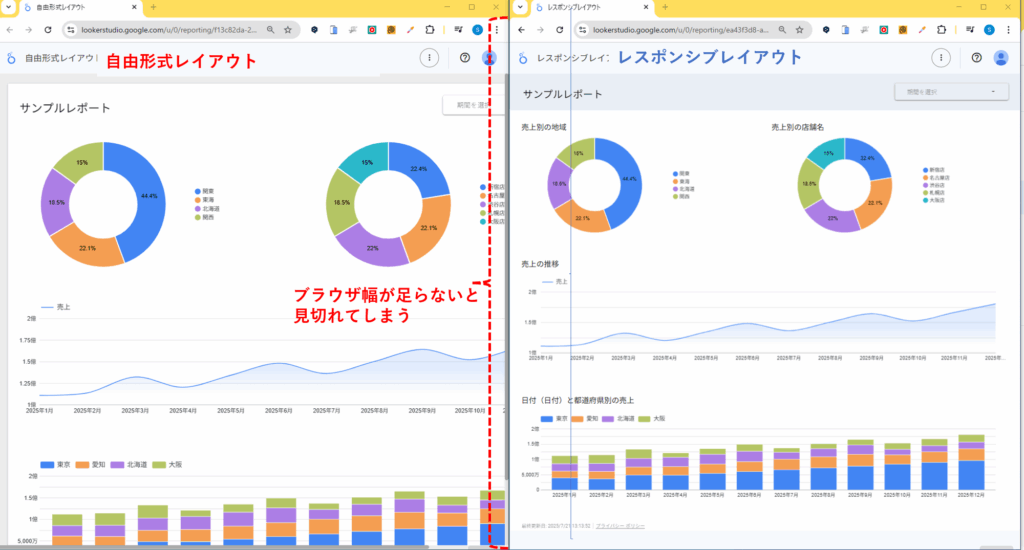Reload the page in the right window
Image resolution: width=1024 pixels, height=550 pixels.
tap(560, 30)
